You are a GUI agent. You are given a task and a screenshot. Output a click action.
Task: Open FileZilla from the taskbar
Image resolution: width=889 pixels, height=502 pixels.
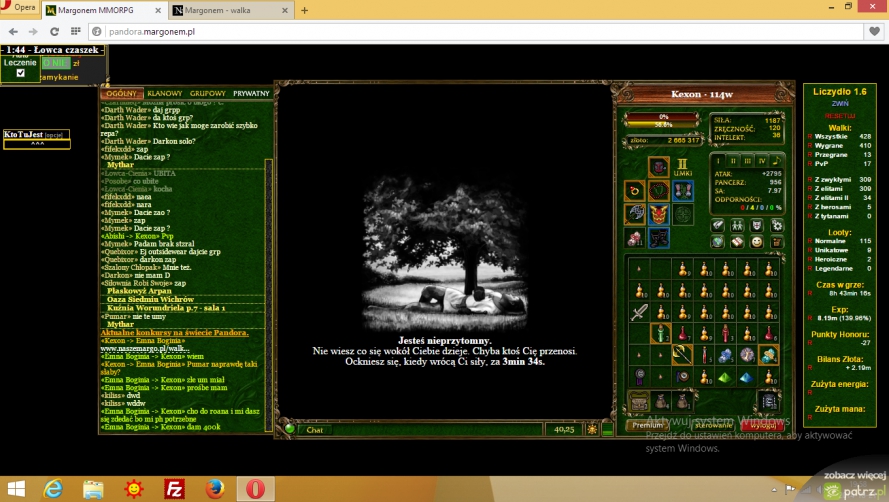click(x=174, y=488)
